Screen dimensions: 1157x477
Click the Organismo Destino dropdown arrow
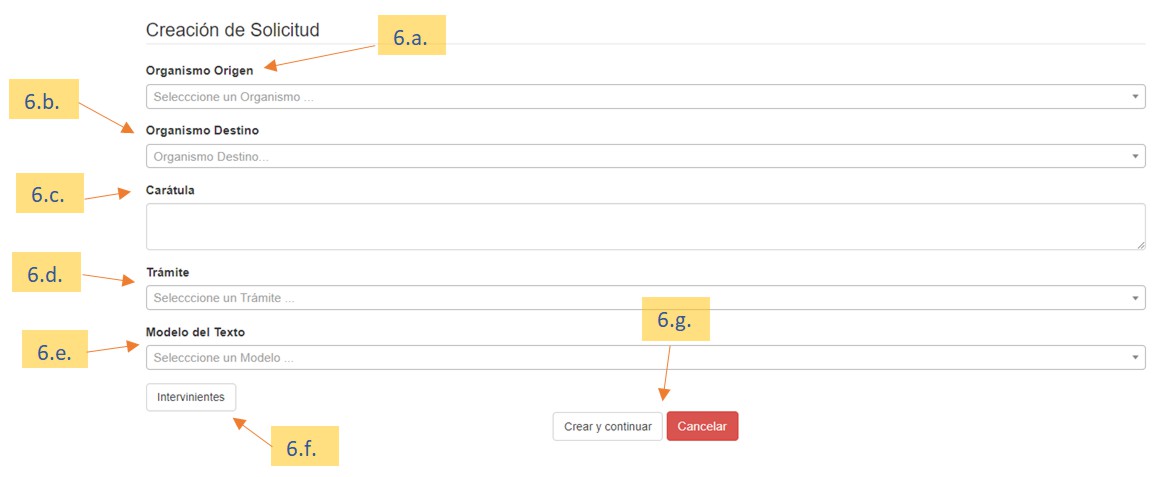[x=1135, y=157]
